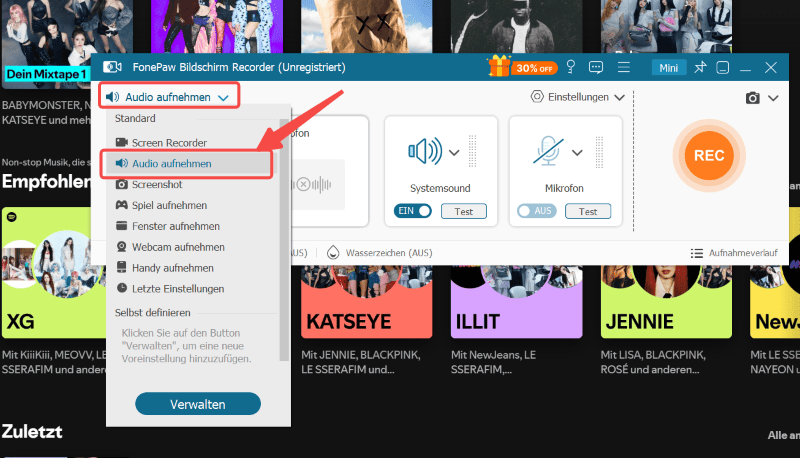Toggle the Systemsound switch (EIN)
This screenshot has height=458, width=800.
(412, 211)
